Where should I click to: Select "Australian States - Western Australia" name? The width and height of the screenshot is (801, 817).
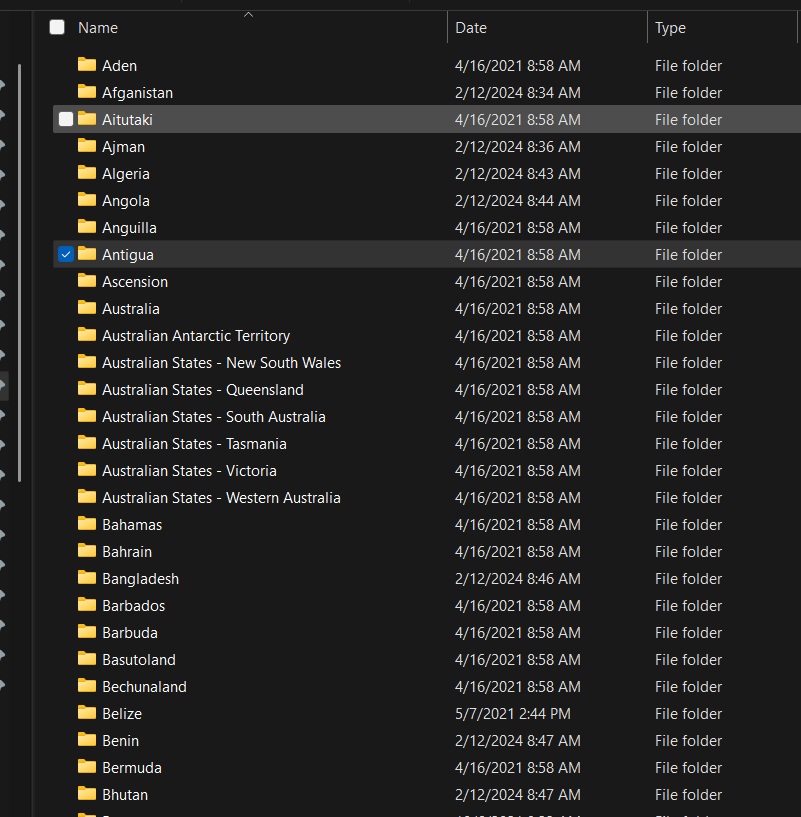coord(221,498)
